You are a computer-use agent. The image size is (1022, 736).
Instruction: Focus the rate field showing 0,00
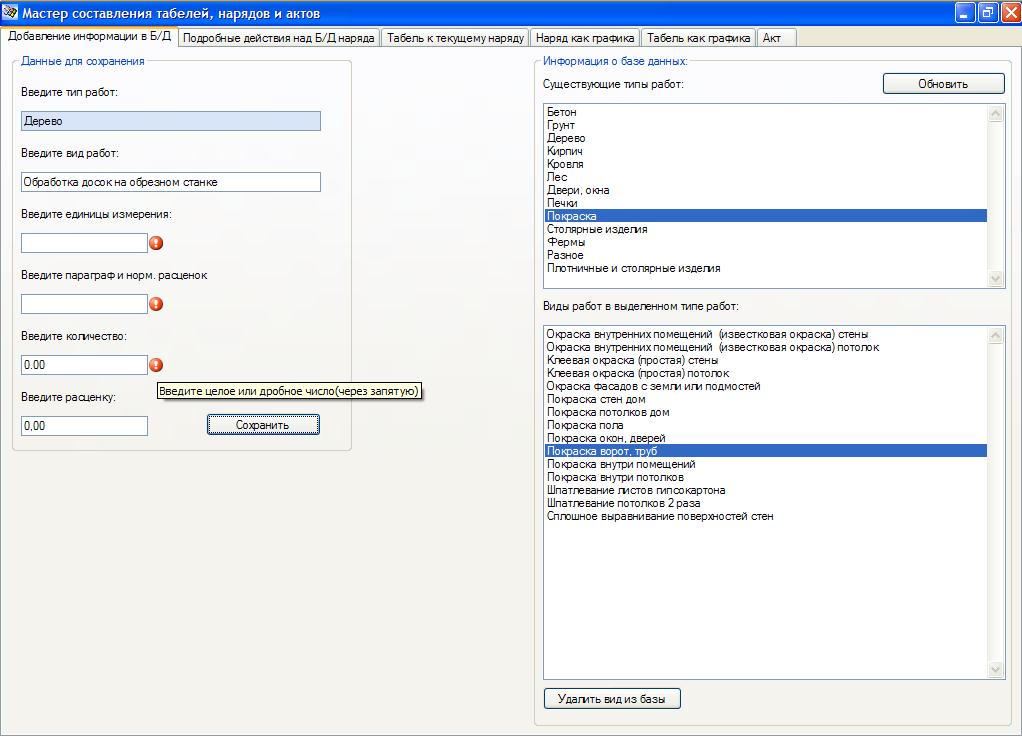pos(84,426)
